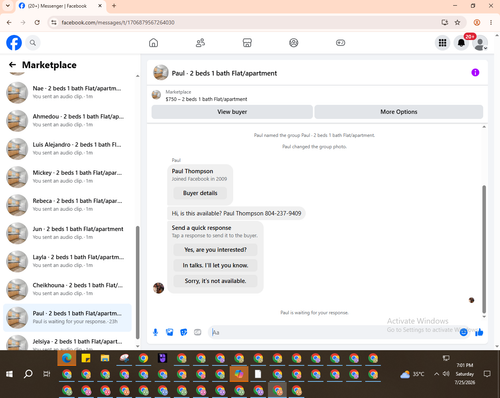Click the More Options button

click(399, 112)
